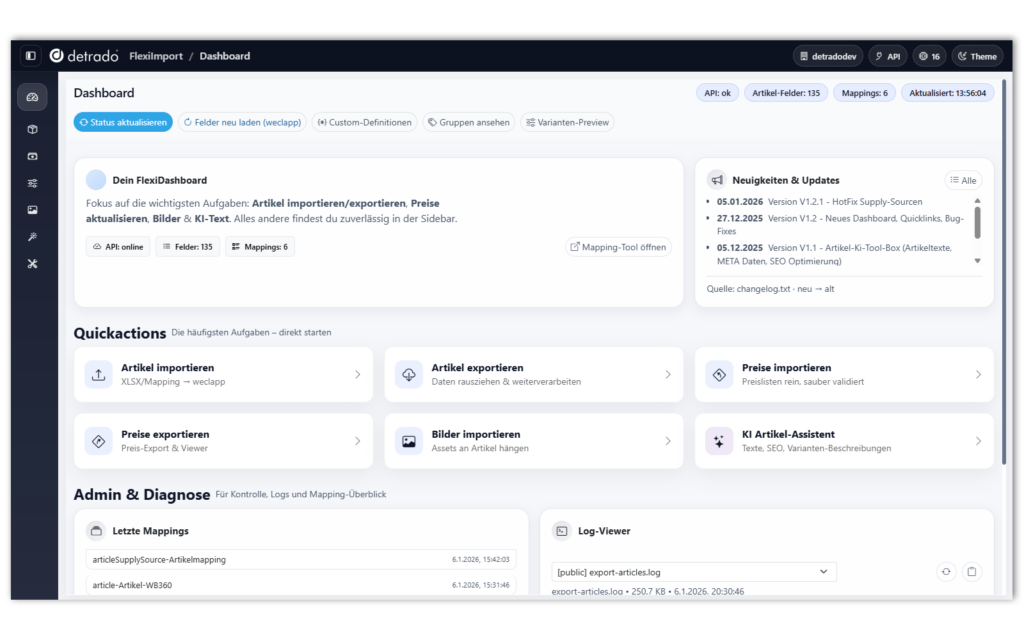Open the cube articles icon in sidebar
The height and width of the screenshot is (640, 1024).
pyautogui.click(x=32, y=129)
